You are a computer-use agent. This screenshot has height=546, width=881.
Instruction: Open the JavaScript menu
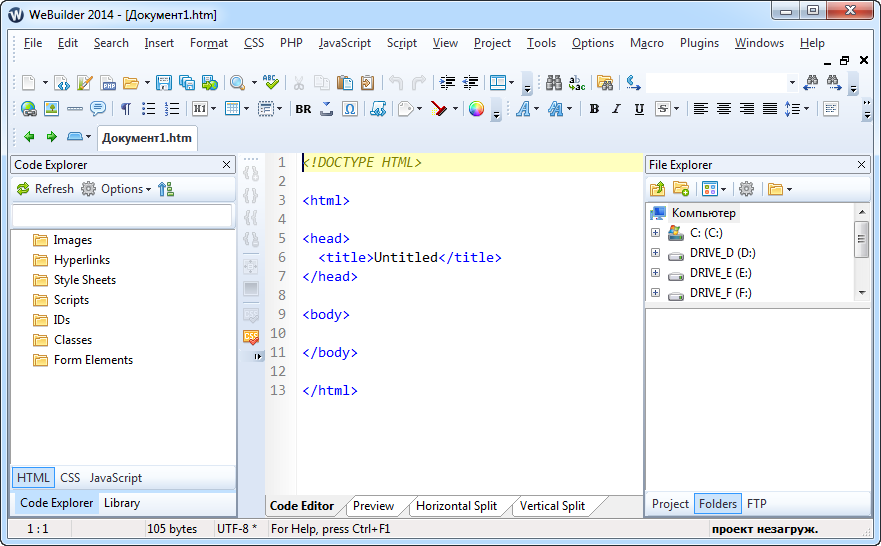[x=344, y=43]
